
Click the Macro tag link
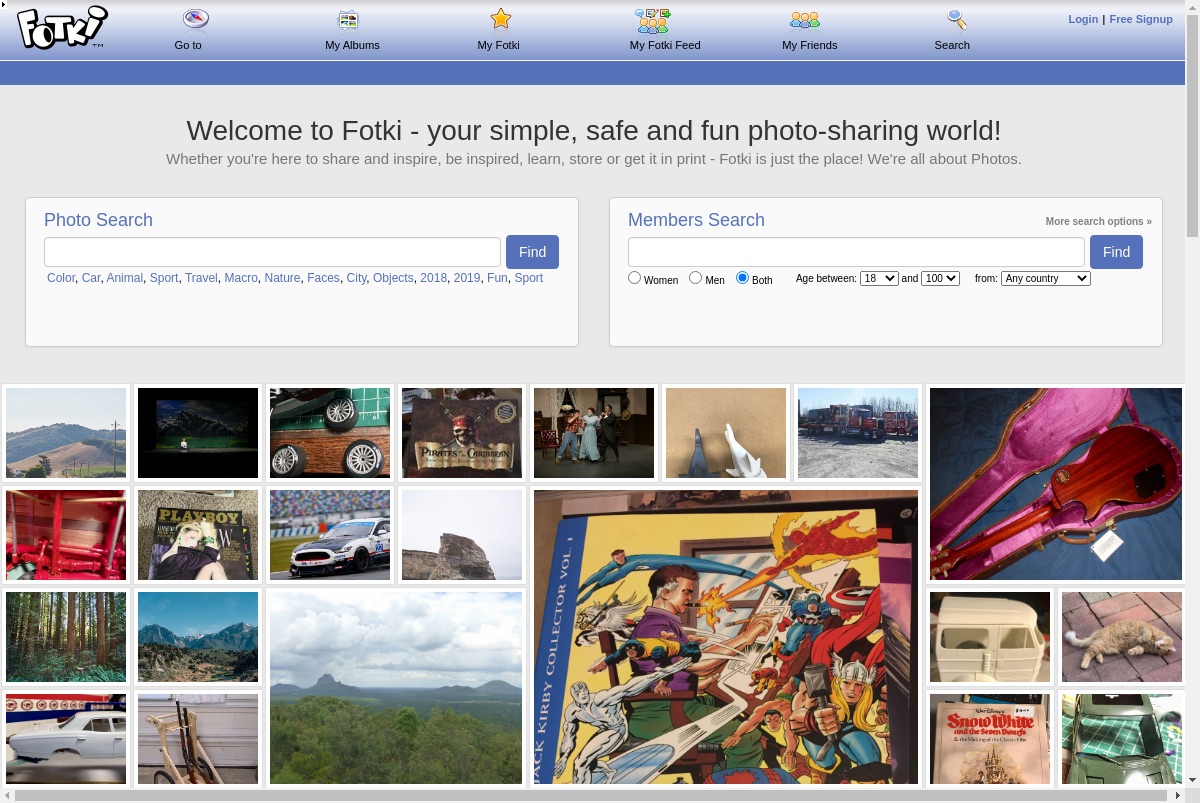pos(241,278)
